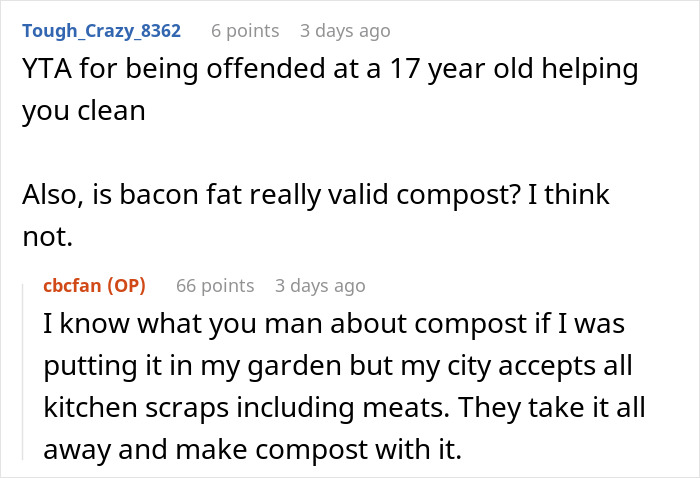Click the (OP) label beside cbcfan
700x478 pixels.
(126, 285)
